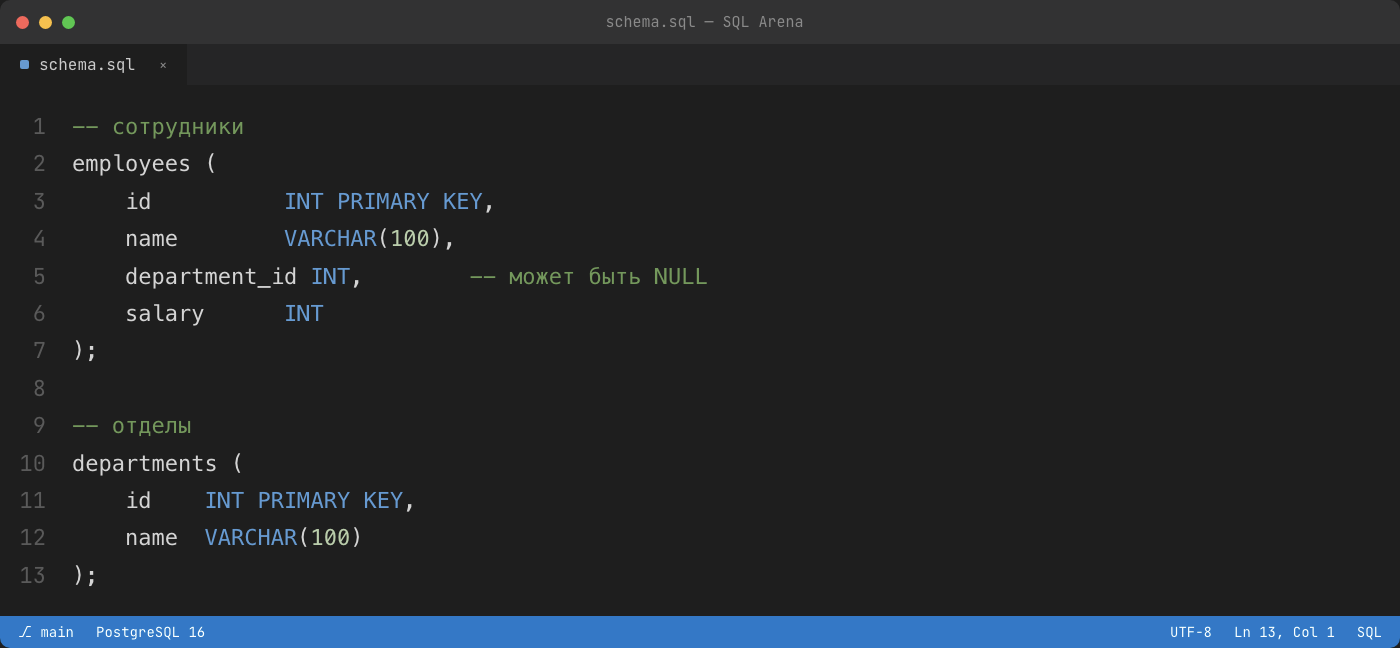Select the schema.sql tab
This screenshot has width=1400, height=648.
pos(93,65)
